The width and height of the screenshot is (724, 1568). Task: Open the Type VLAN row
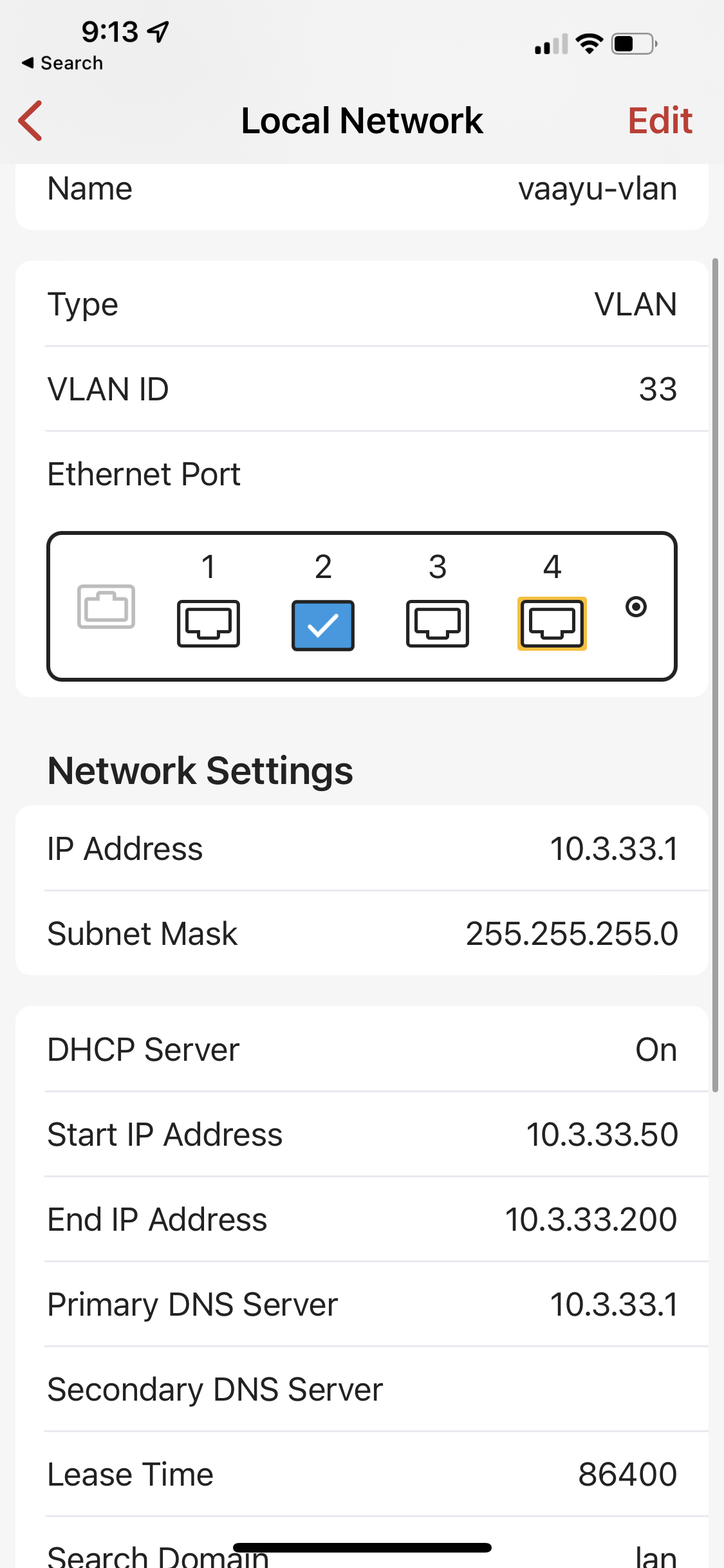point(362,304)
